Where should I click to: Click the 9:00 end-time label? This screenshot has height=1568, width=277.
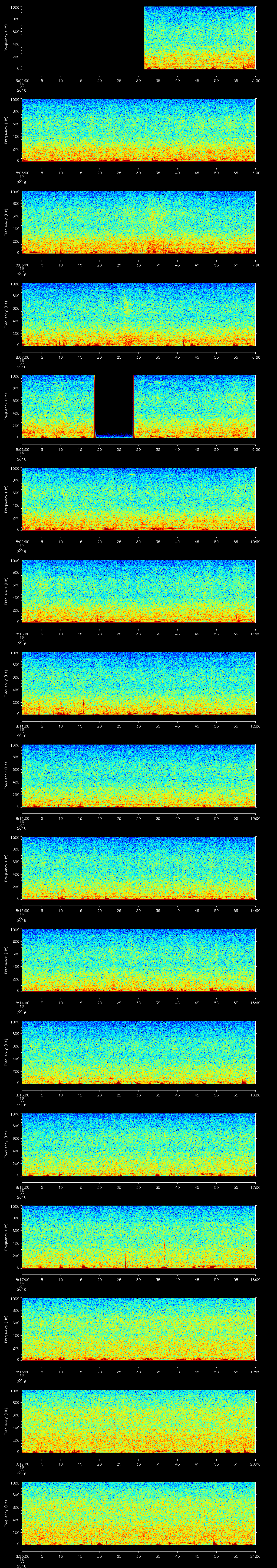(256, 449)
